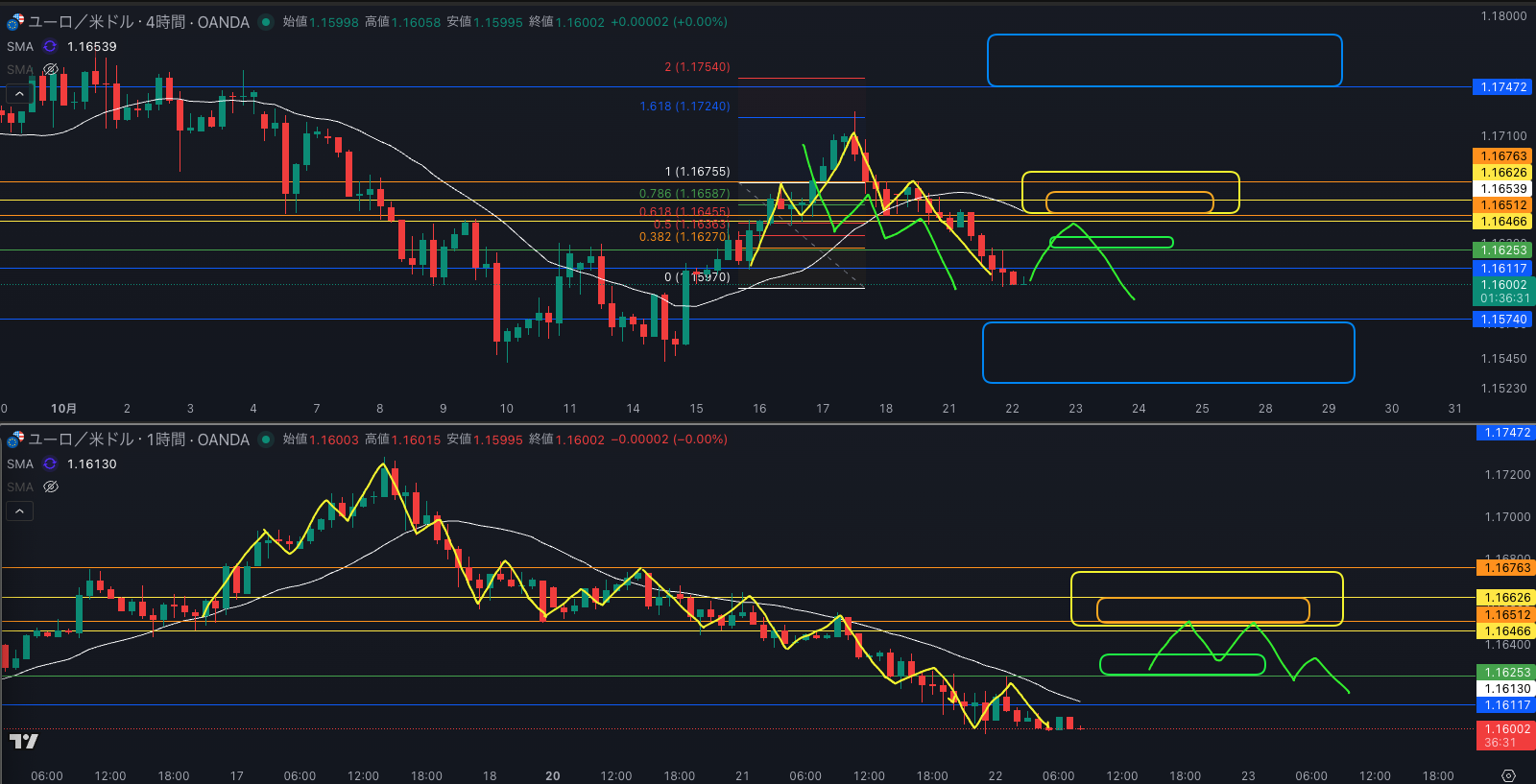Click the EUR/USD flag icon on the 4-hour chart

[15, 22]
